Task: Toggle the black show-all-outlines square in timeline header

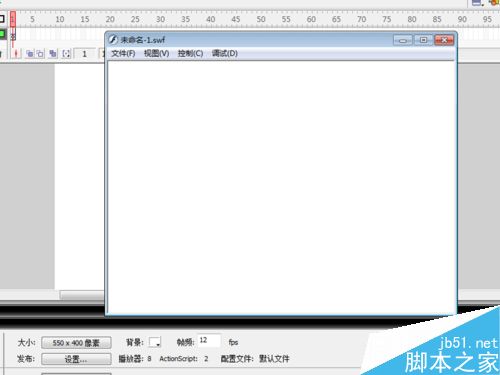Action: click(2, 19)
